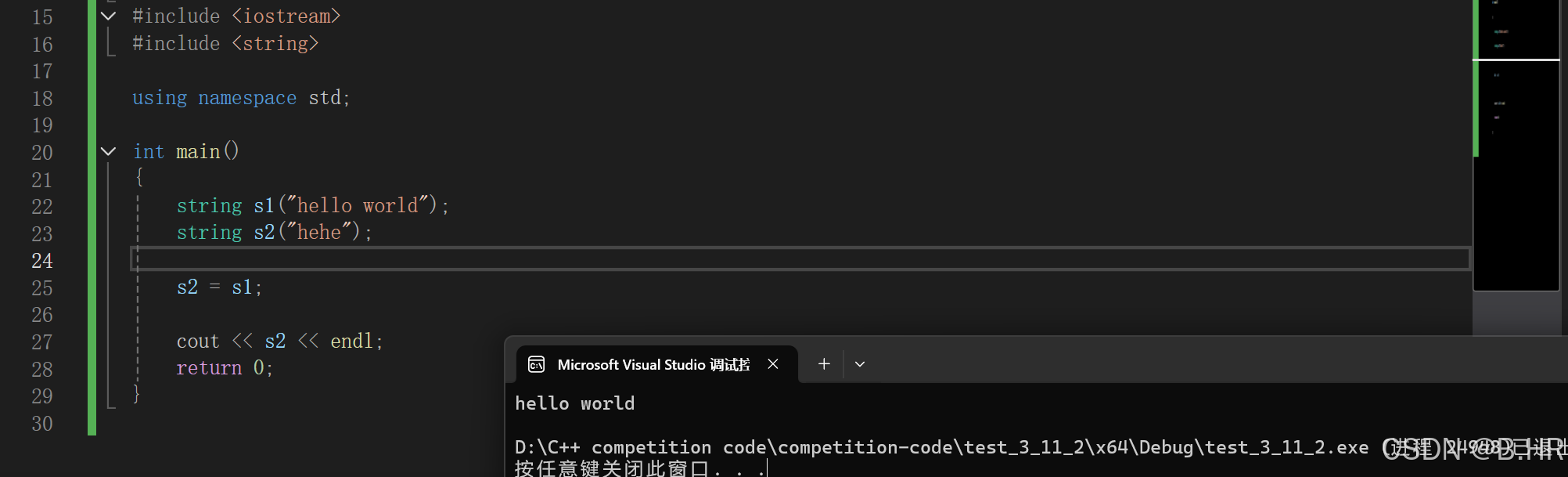1568x477 pixels.
Task: Click the fold chevron next to int main()
Action: tap(108, 151)
